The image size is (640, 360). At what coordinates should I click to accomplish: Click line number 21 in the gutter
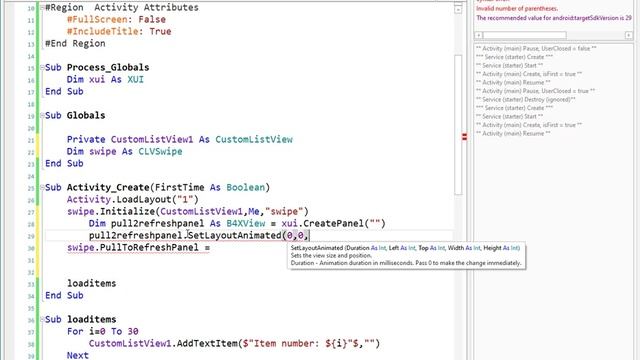pos(31,140)
